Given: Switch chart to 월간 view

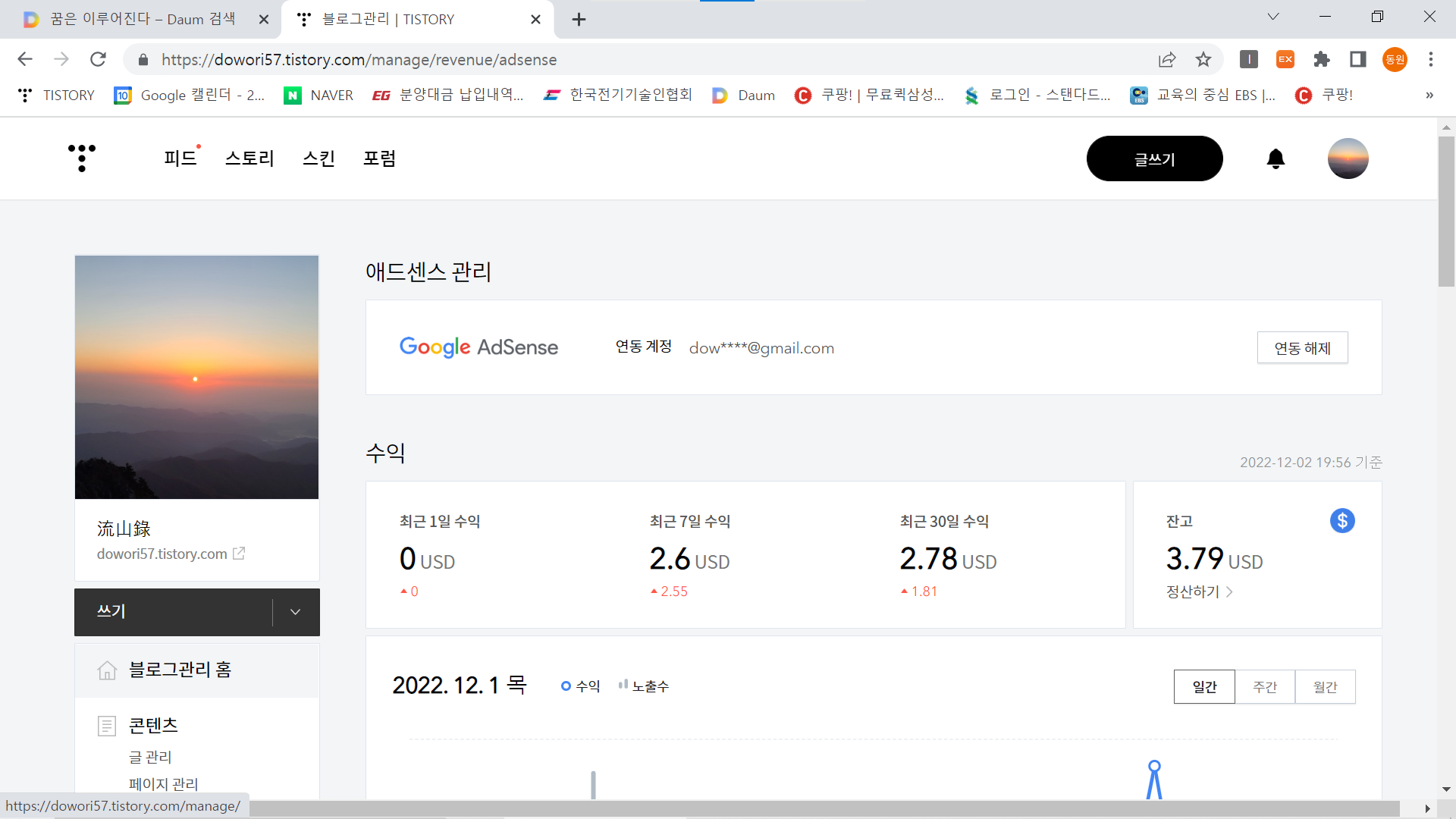Looking at the screenshot, I should coord(1325,687).
